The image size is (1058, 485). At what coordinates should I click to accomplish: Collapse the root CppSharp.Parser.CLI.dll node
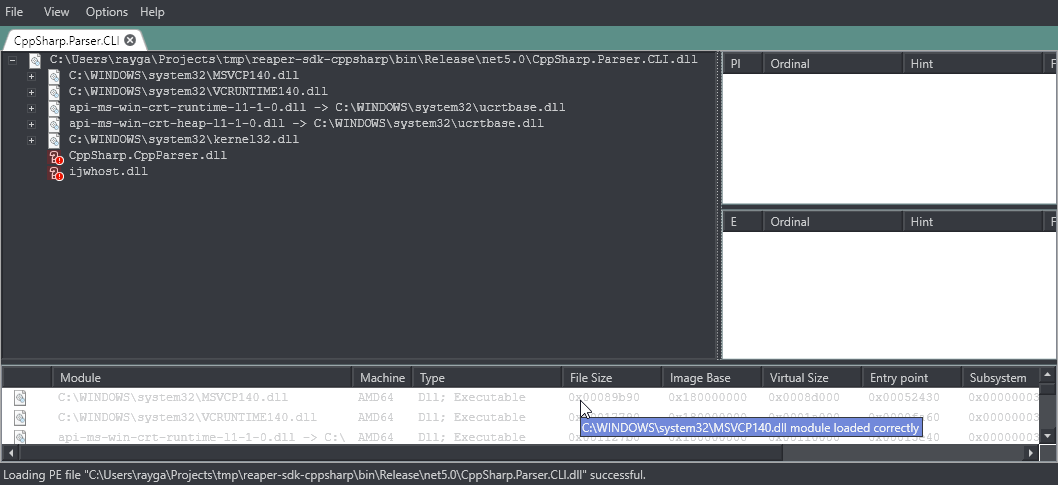point(12,60)
